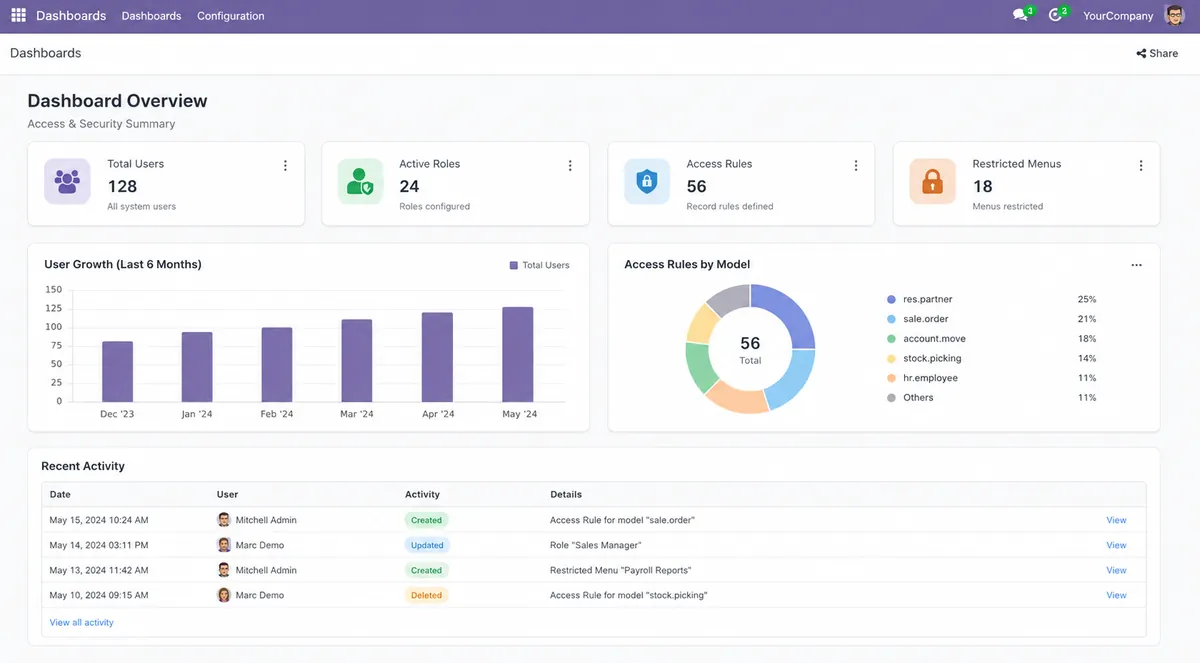Toggle stock.picking legend entry
Screen dimensions: 1200x663
pyautogui.click(x=924, y=358)
